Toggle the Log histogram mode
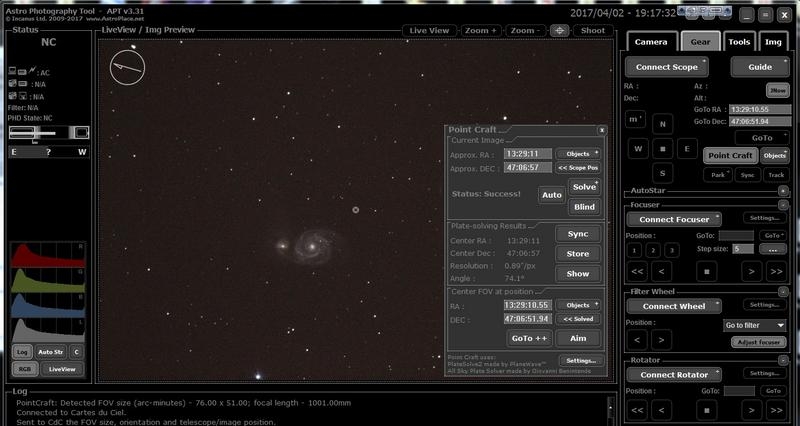 [22, 352]
